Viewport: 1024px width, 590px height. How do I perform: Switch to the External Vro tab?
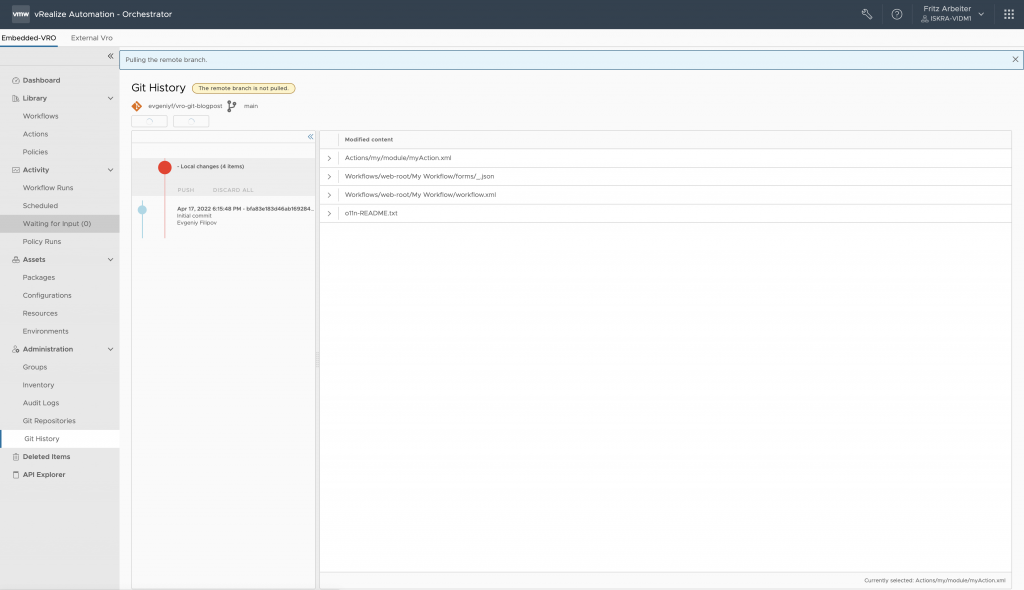pos(92,38)
